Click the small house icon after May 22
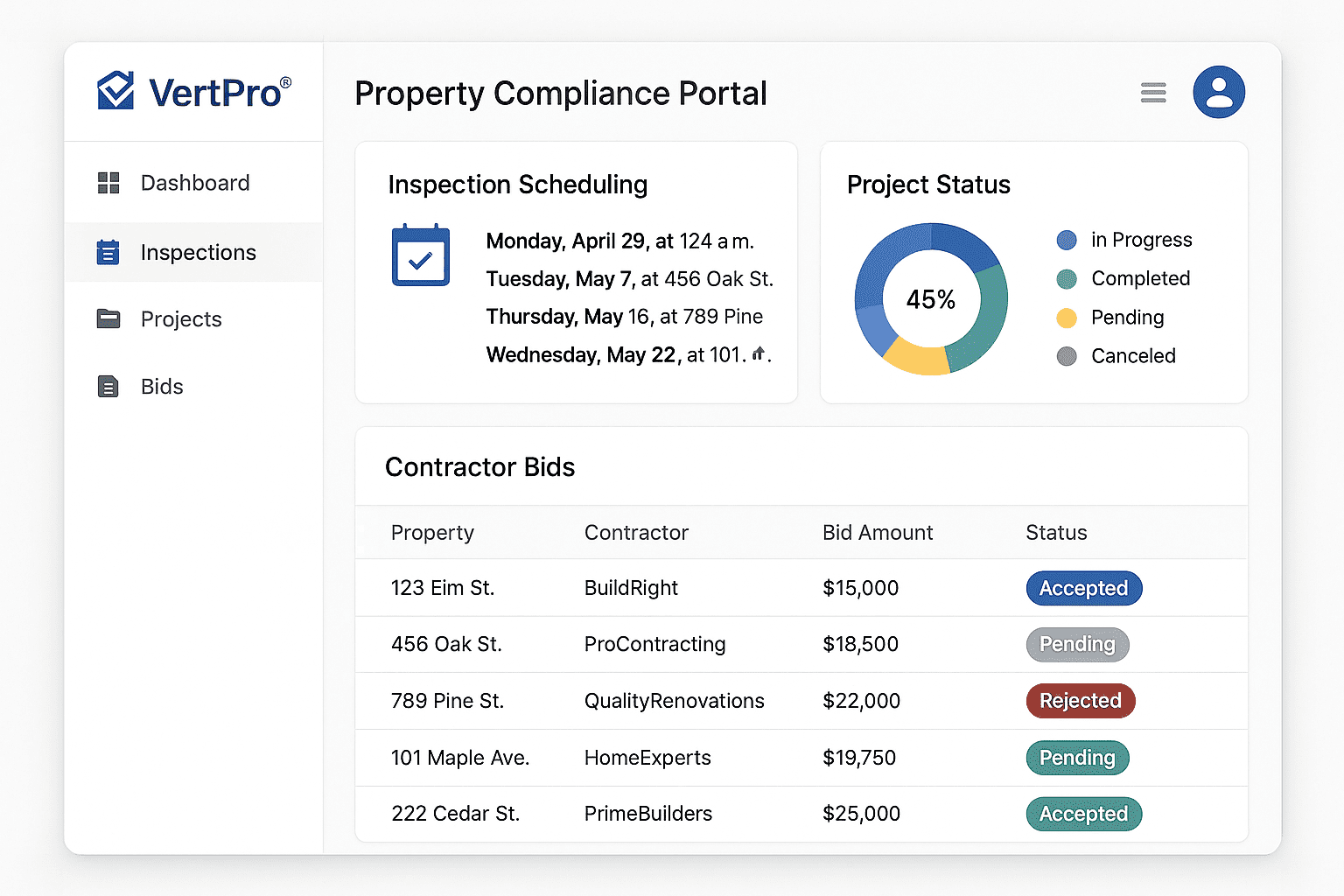Viewport: 1344px width, 896px height. click(x=758, y=353)
